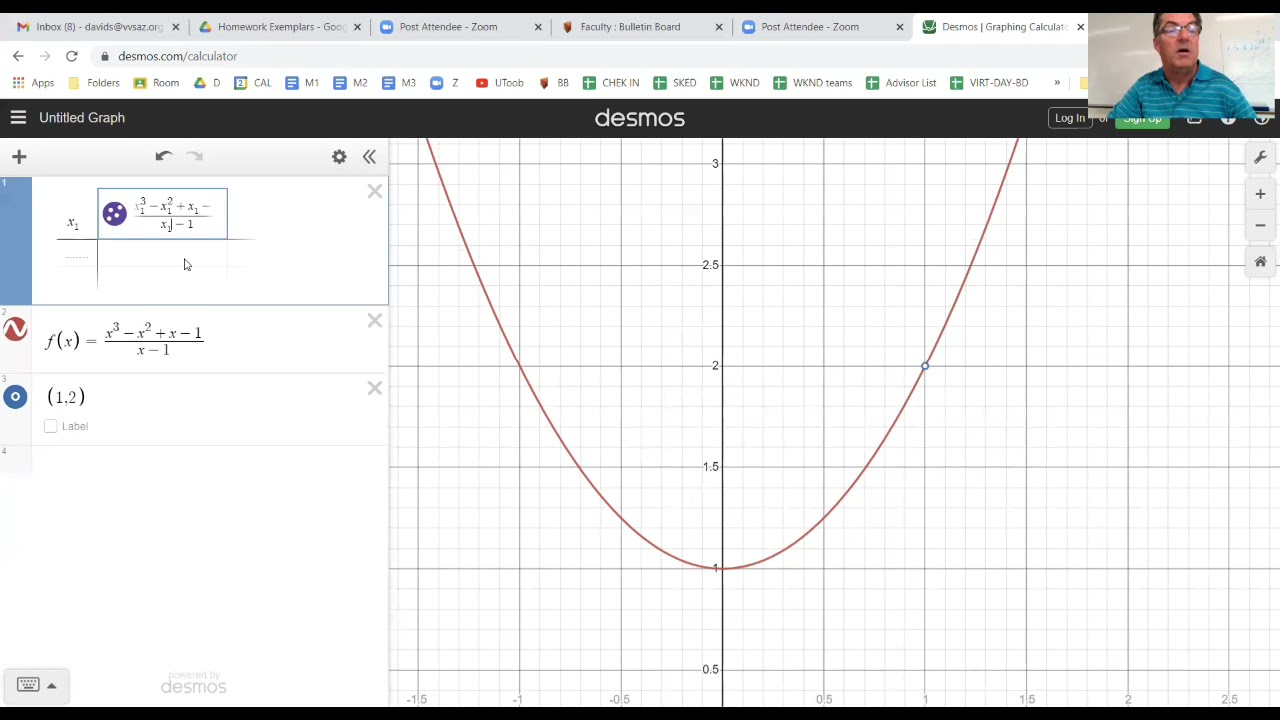Open the SKED bookmark

click(x=674, y=83)
